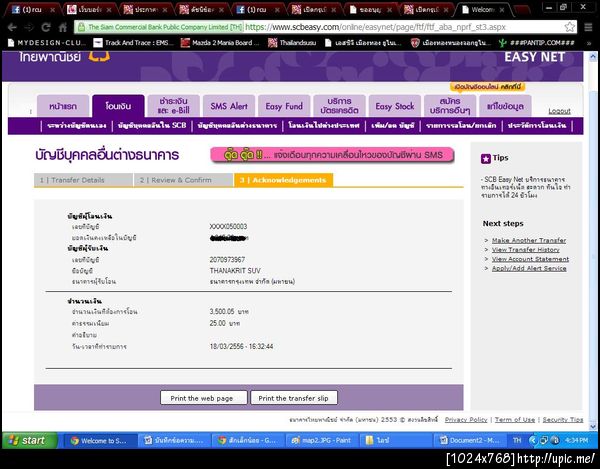Open the สมัครบริการอื่นๆ tab

[x=450, y=106]
